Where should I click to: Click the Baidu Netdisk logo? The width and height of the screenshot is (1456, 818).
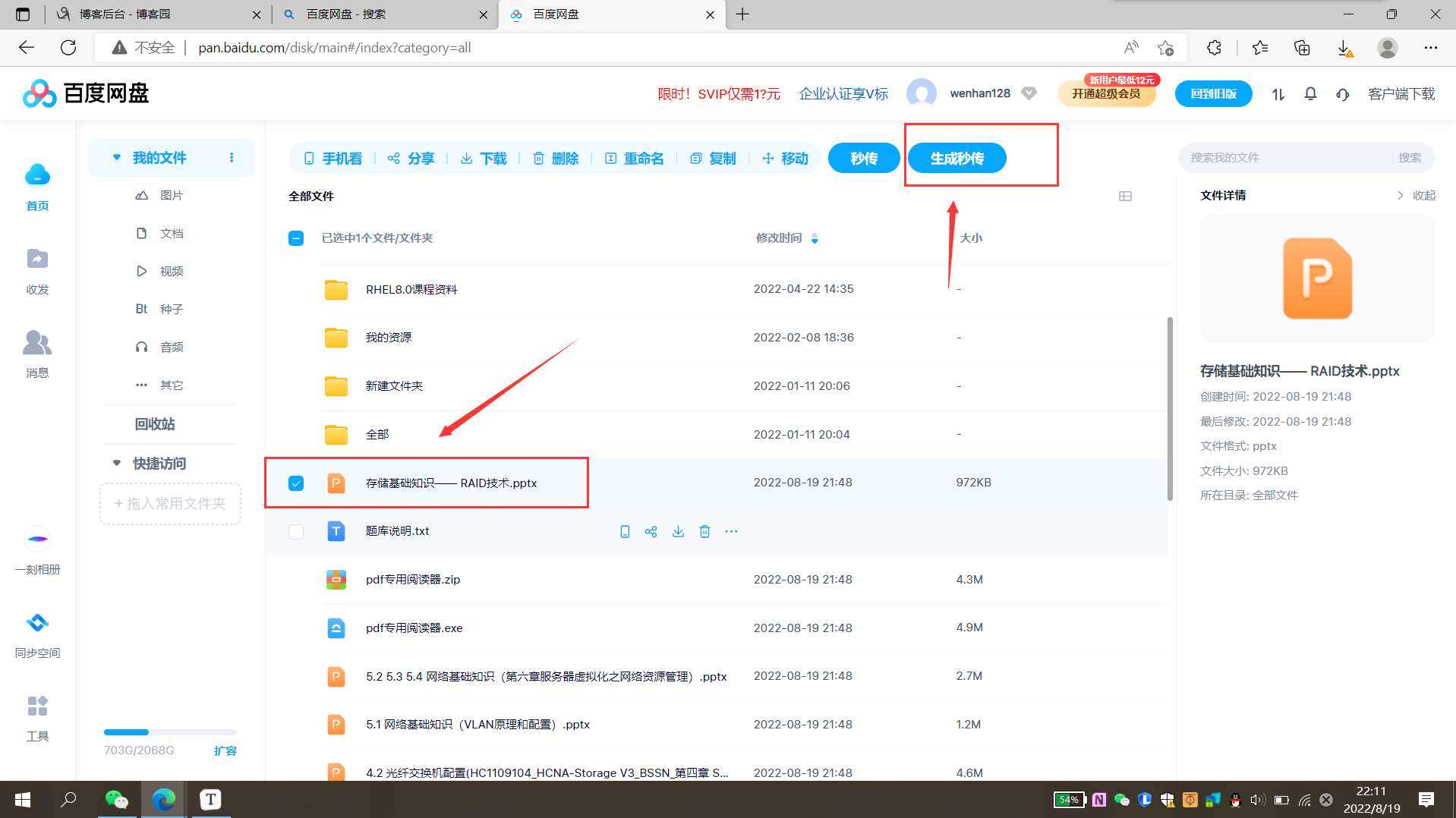pyautogui.click(x=86, y=93)
